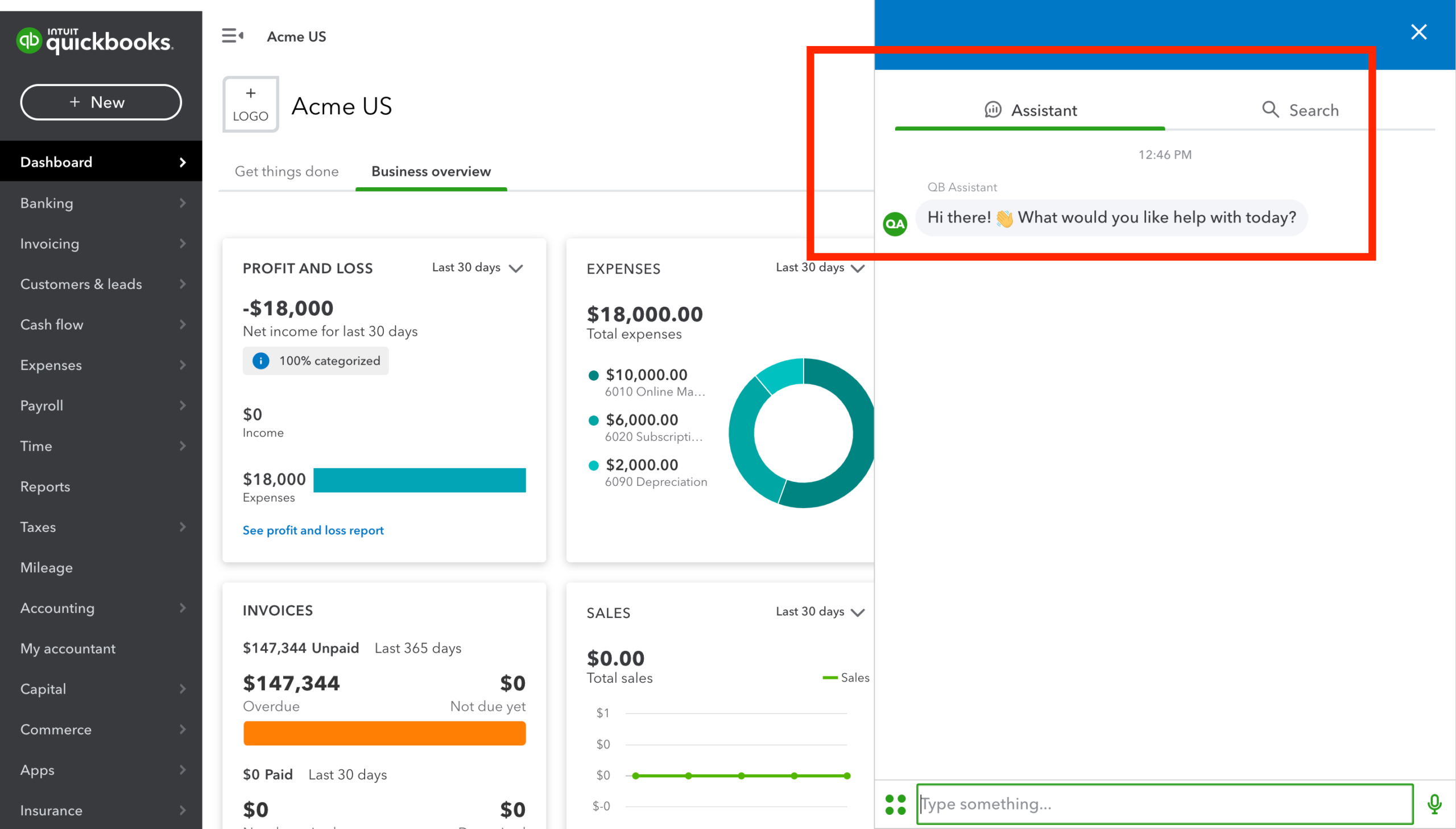Open See profit and loss report link

coord(313,530)
